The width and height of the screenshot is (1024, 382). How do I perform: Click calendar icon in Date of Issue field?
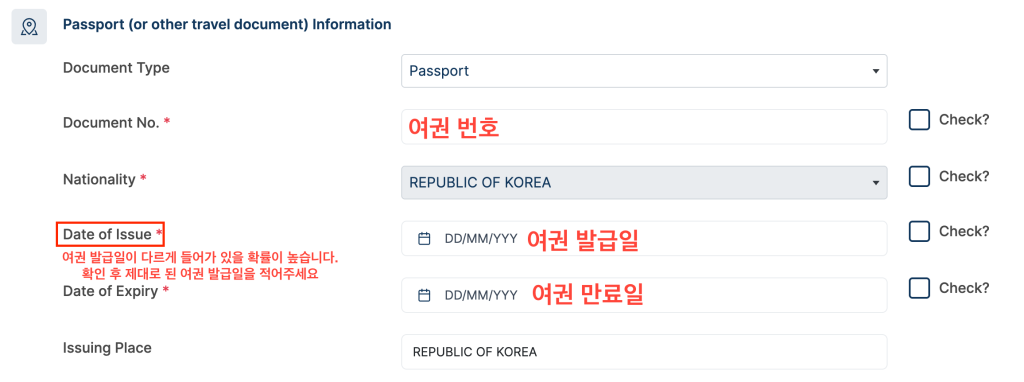pos(424,239)
